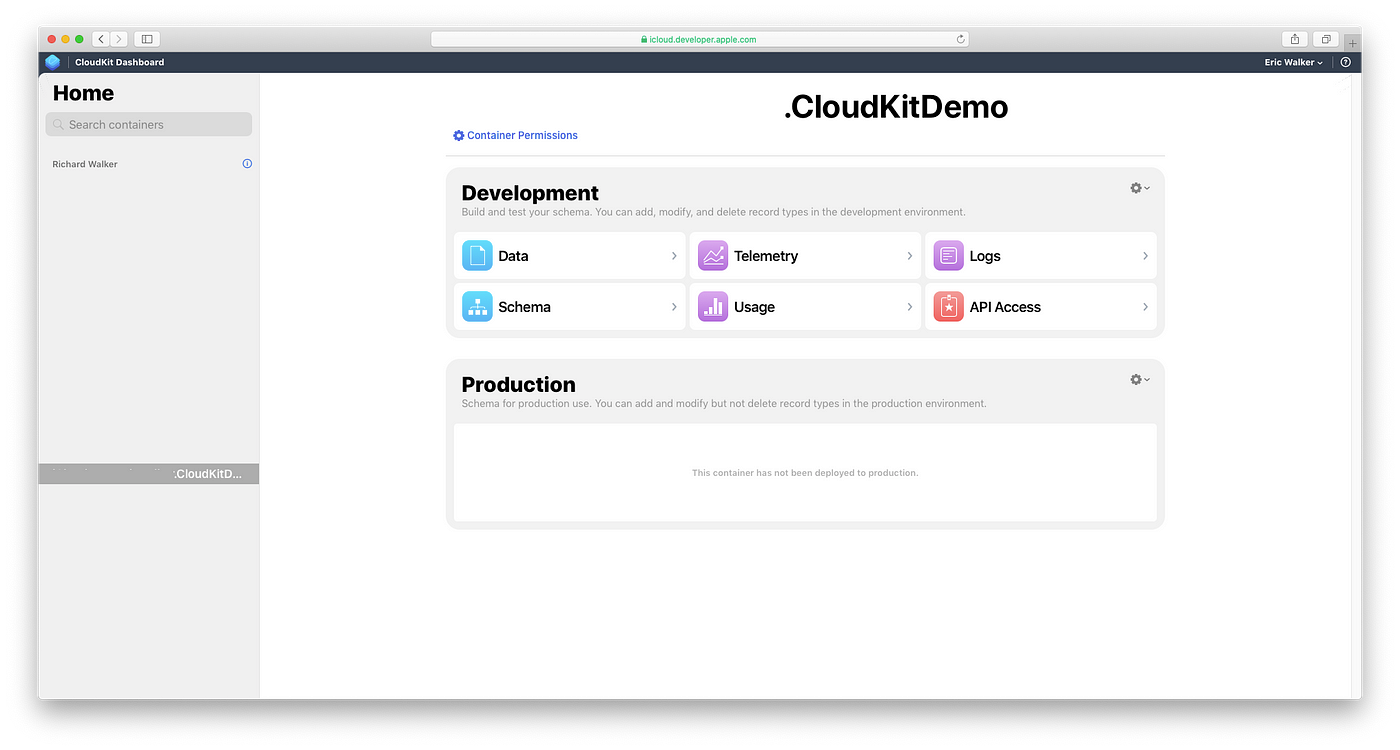
Task: Open the API Access badge icon
Action: pyautogui.click(x=948, y=307)
